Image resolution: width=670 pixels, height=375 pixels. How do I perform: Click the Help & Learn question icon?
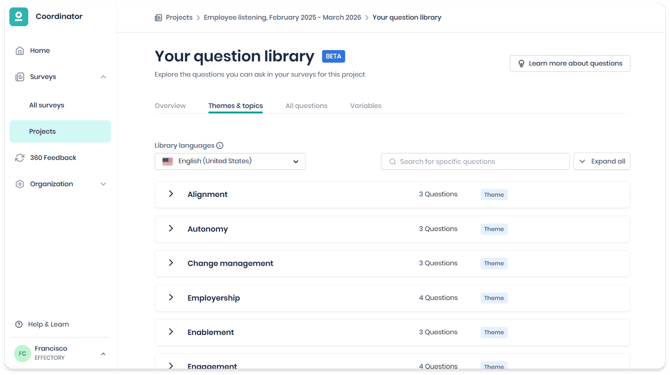19,324
